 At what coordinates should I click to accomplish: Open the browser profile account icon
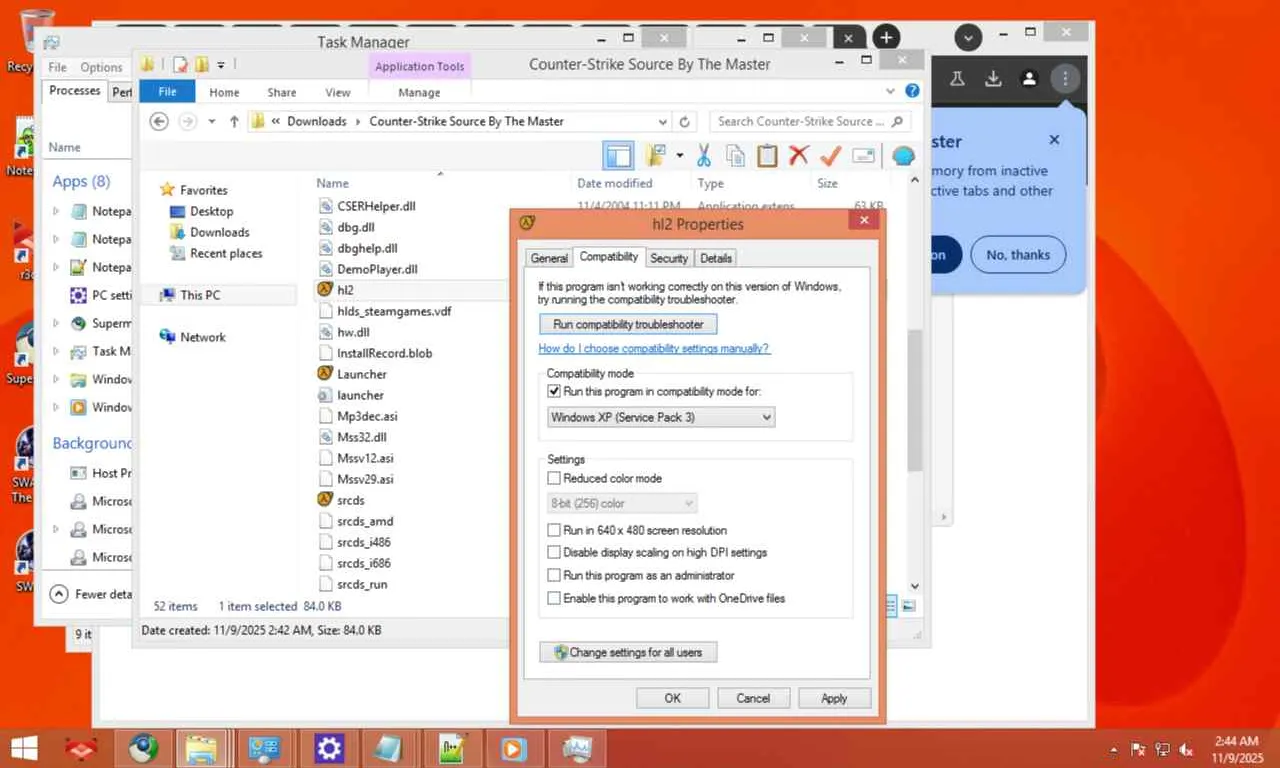tap(1029, 79)
